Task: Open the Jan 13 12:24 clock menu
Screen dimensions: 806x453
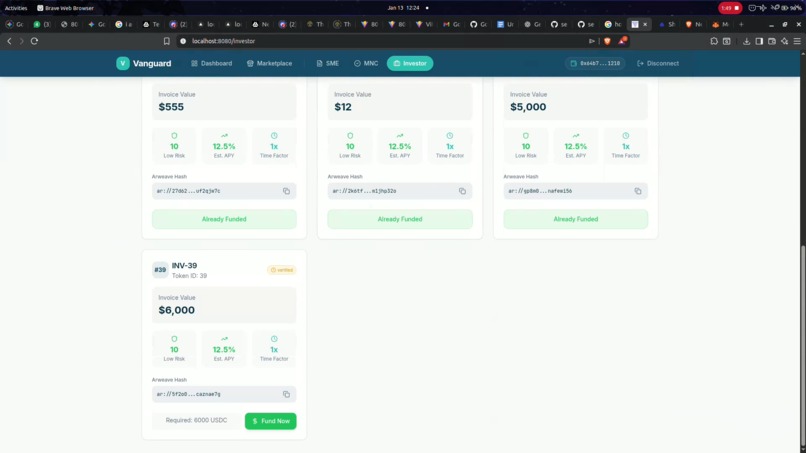Action: click(x=404, y=8)
